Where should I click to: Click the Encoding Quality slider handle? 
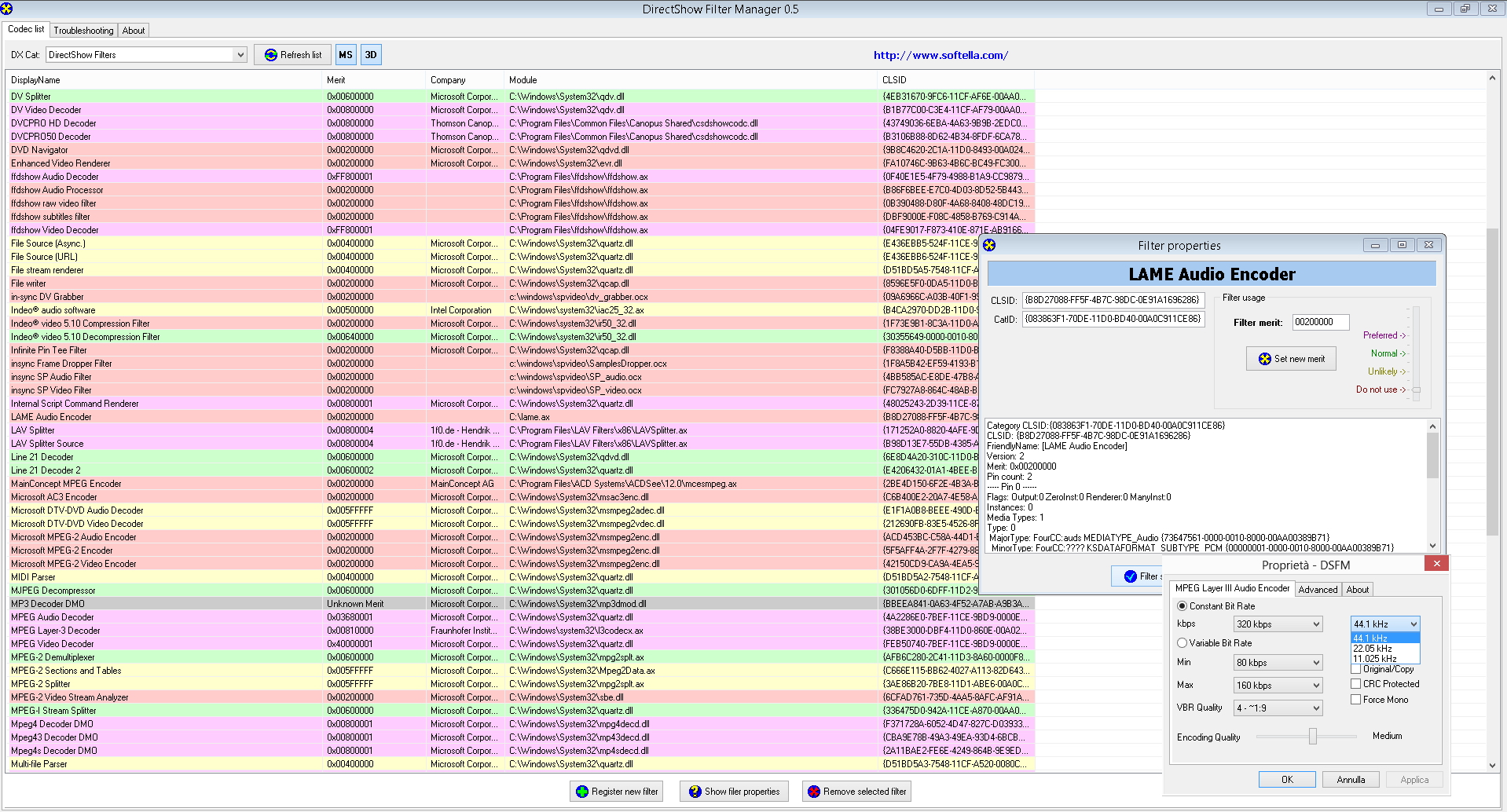[x=1312, y=737]
